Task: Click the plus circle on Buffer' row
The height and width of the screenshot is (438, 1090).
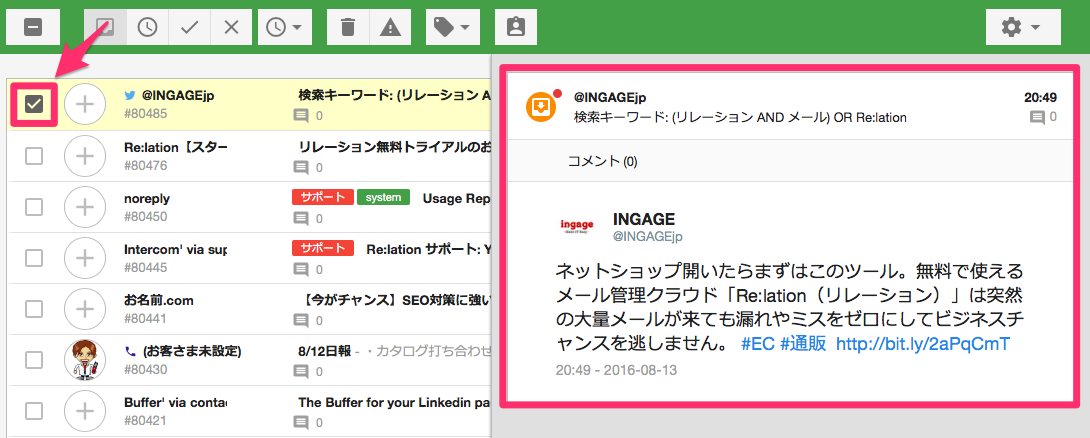Action: coord(85,411)
